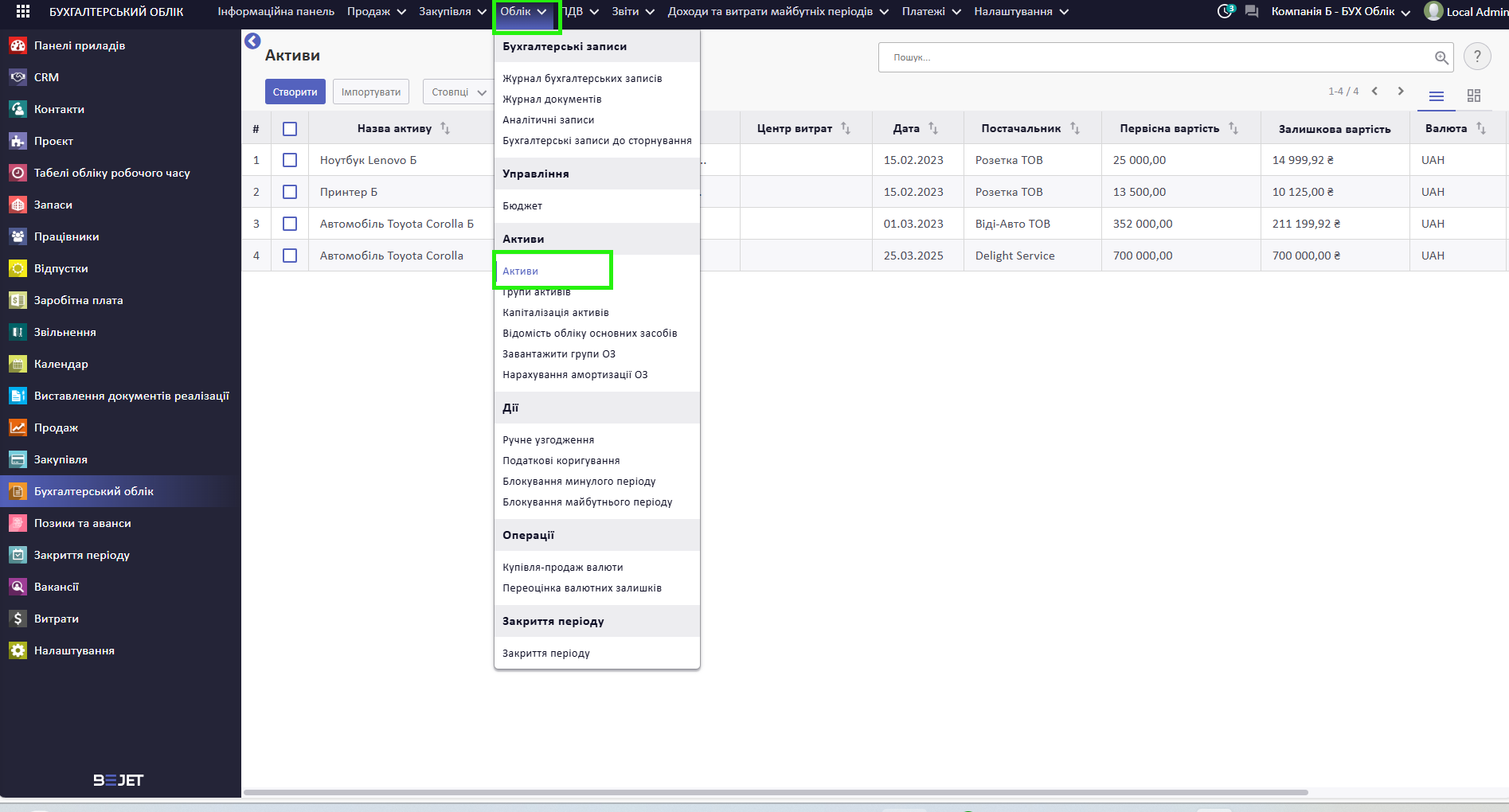
Task: Open Виставлення документів реалізації icon
Action: pos(18,396)
